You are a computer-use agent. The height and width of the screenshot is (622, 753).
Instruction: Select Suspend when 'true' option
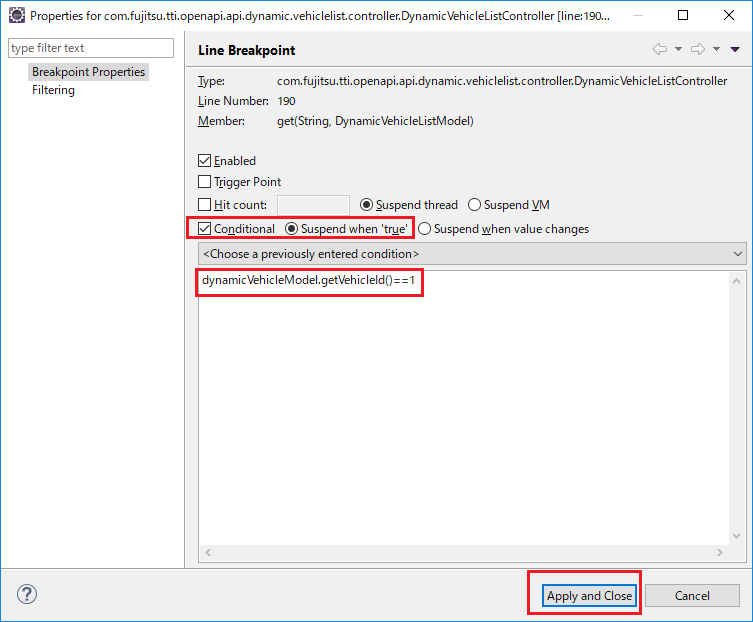tap(291, 229)
